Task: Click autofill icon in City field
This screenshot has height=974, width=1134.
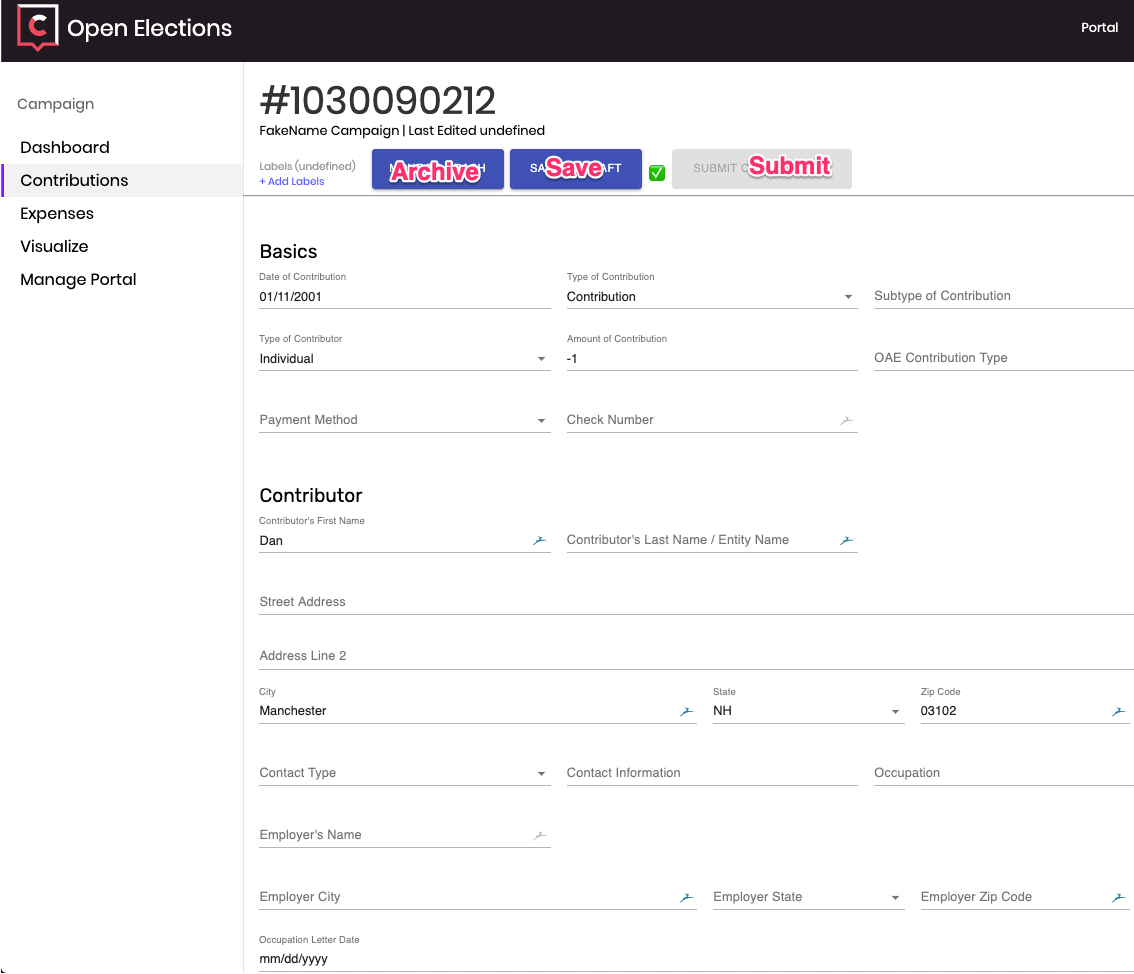Action: coord(686,712)
